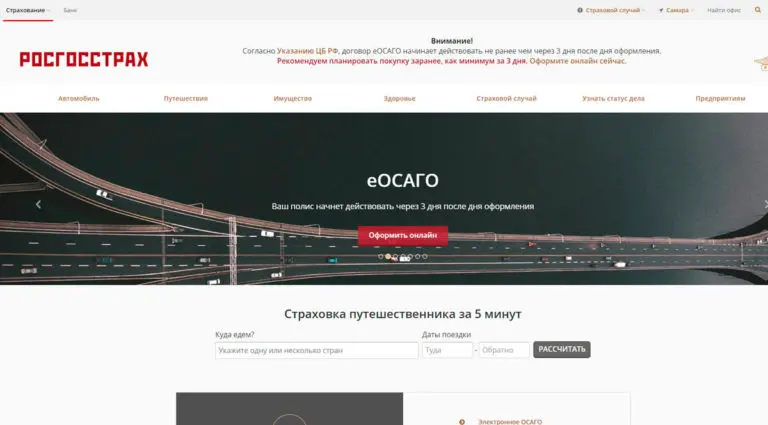
Task: Go to the previous banner slide arrow
Action: pos(38,204)
